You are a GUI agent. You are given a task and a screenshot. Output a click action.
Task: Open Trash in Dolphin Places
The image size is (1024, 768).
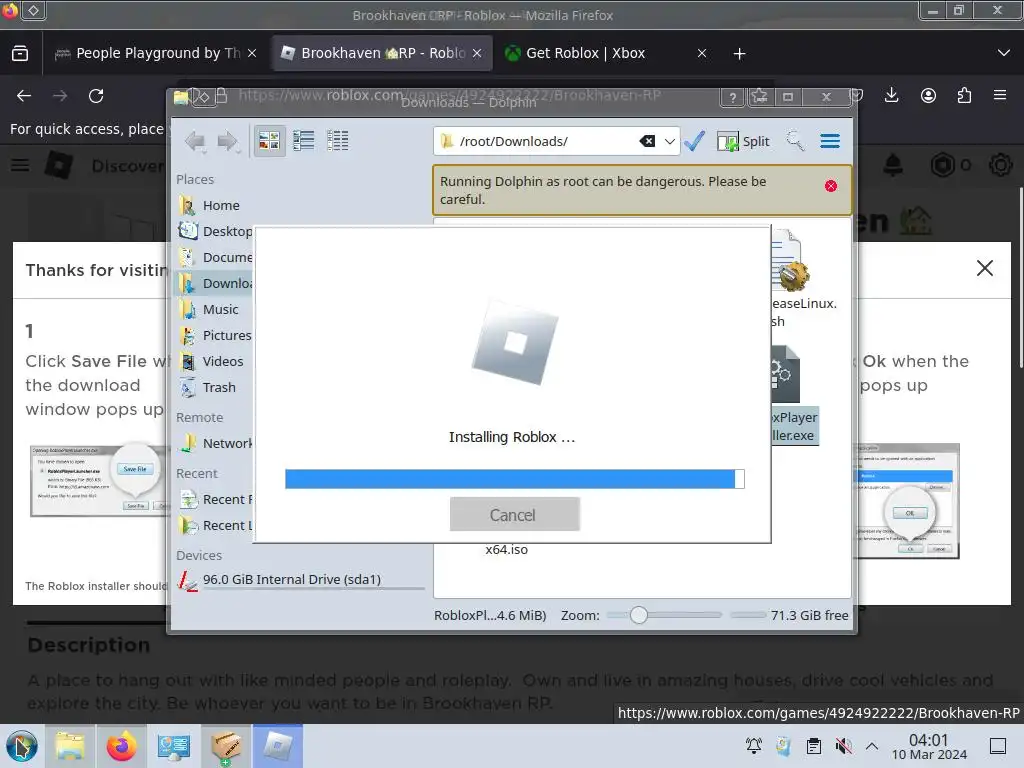click(x=208, y=387)
